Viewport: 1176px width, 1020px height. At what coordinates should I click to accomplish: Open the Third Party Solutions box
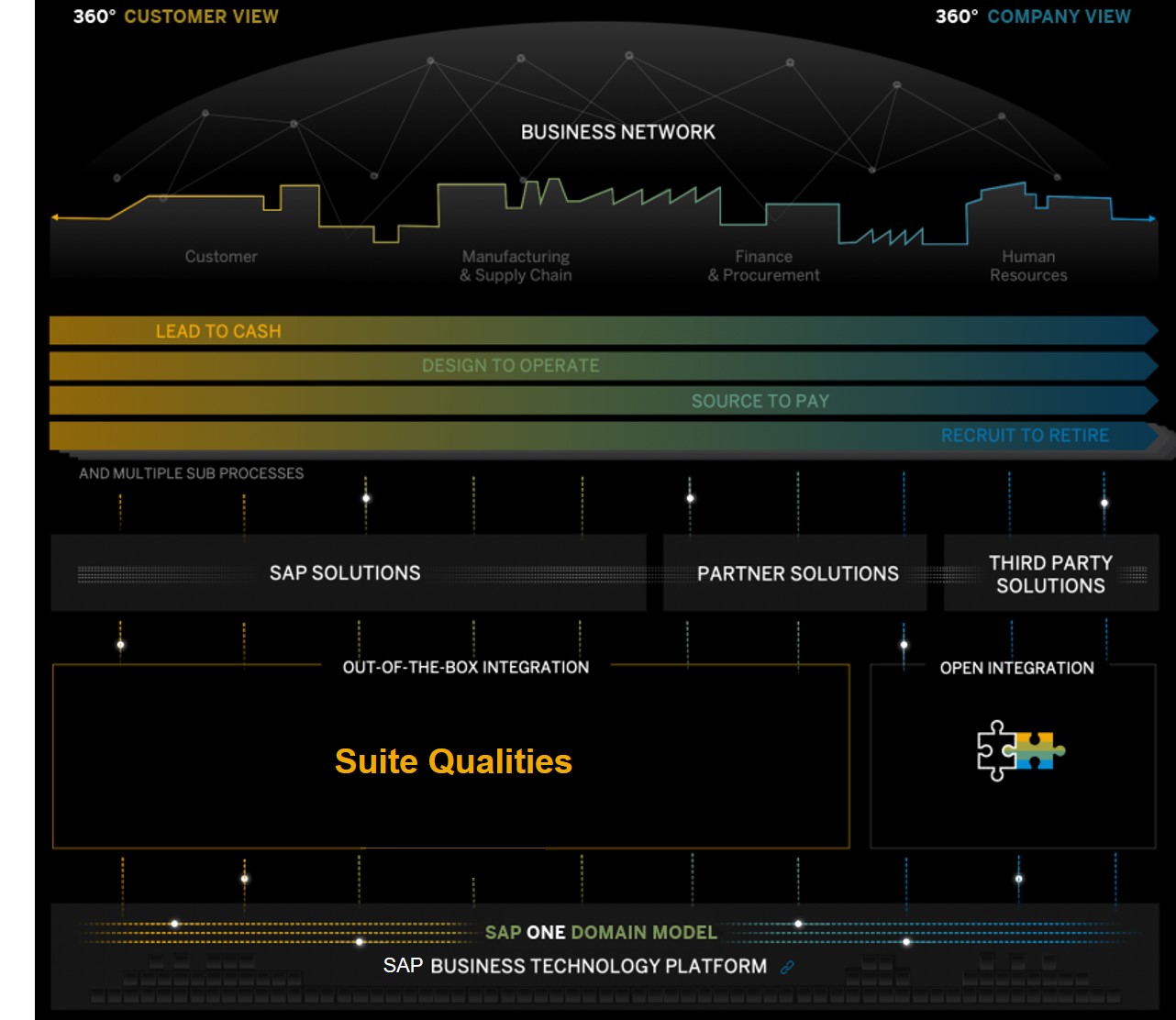click(x=1049, y=573)
